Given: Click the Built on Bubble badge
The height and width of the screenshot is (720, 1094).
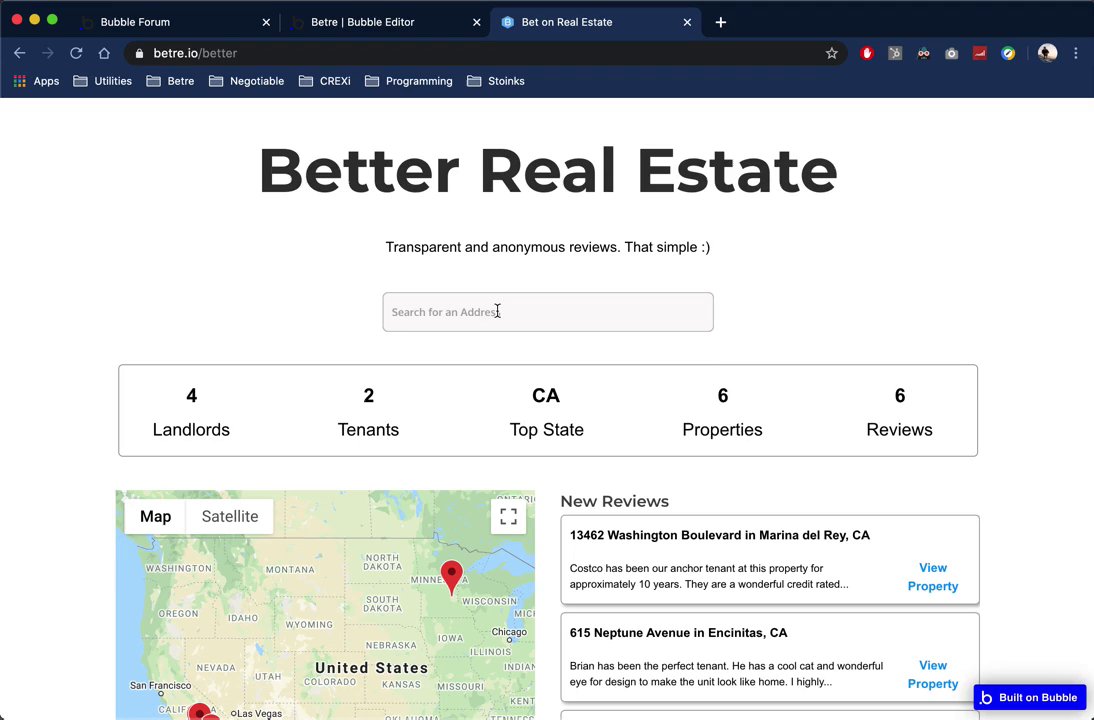Looking at the screenshot, I should pyautogui.click(x=1029, y=697).
